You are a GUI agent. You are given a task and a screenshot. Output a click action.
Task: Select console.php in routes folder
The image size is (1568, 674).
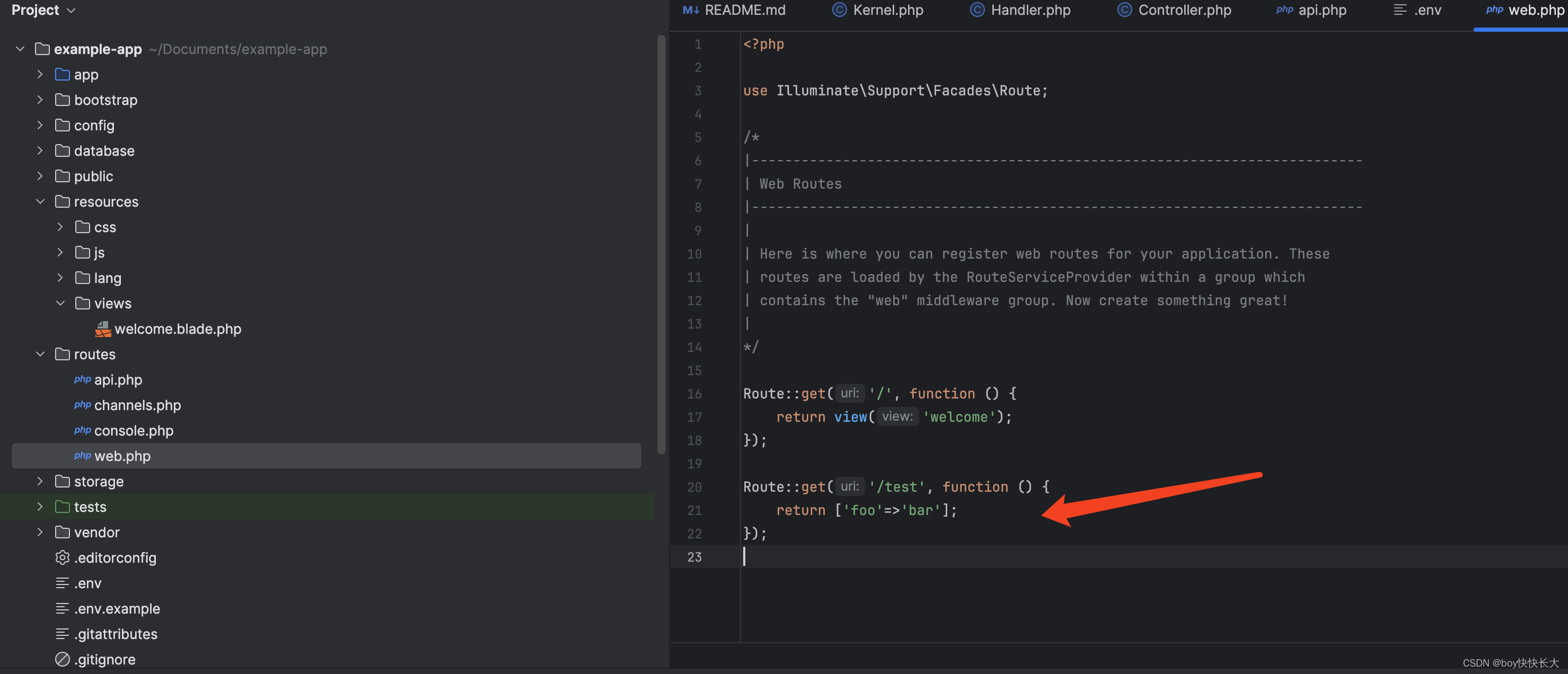point(133,431)
